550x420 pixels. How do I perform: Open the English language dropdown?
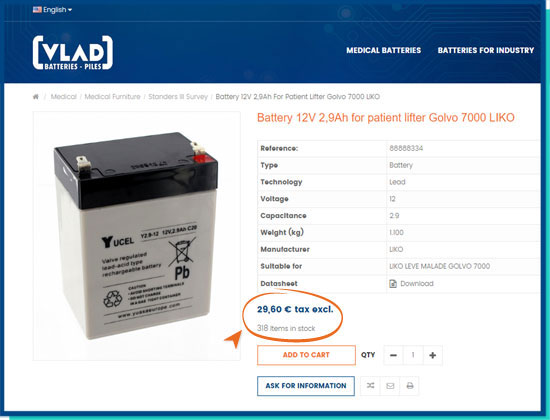52,10
